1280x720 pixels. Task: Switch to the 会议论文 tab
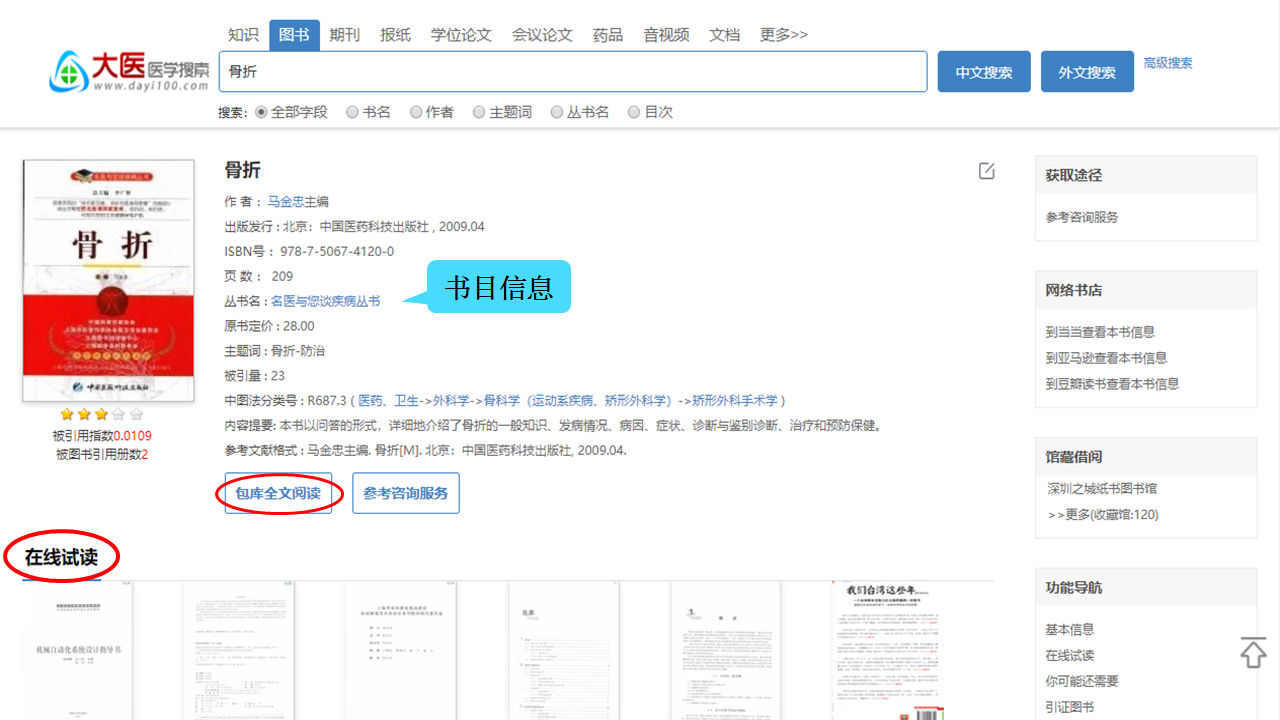tap(542, 35)
